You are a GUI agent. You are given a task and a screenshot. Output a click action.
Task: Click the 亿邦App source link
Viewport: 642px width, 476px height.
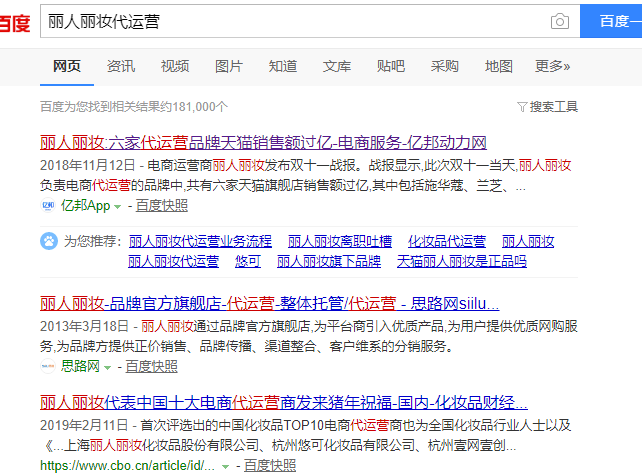86,205
